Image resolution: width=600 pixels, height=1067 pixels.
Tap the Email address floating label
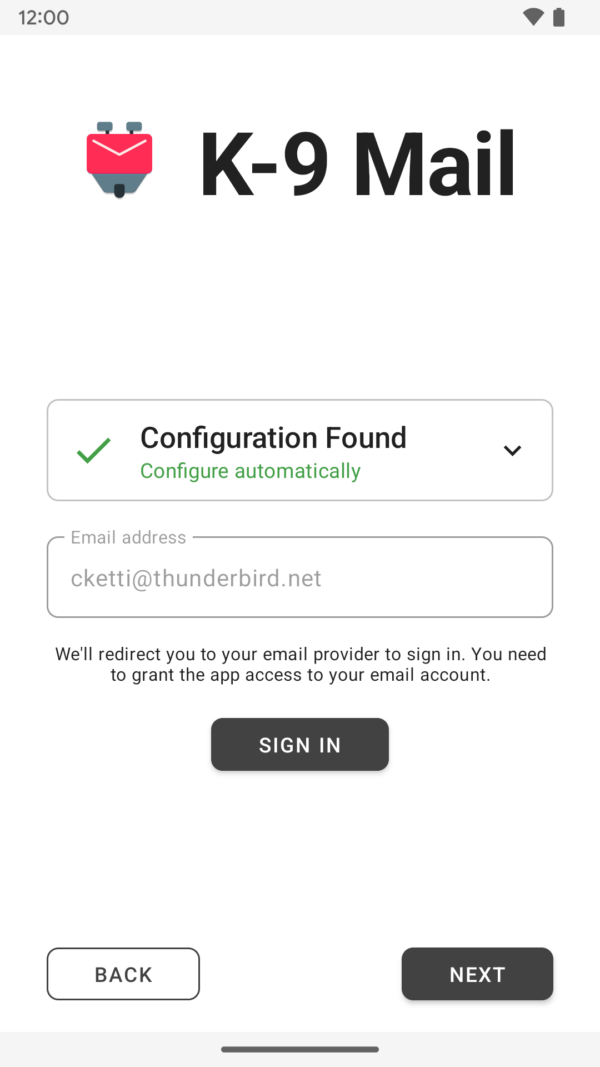[x=128, y=538]
